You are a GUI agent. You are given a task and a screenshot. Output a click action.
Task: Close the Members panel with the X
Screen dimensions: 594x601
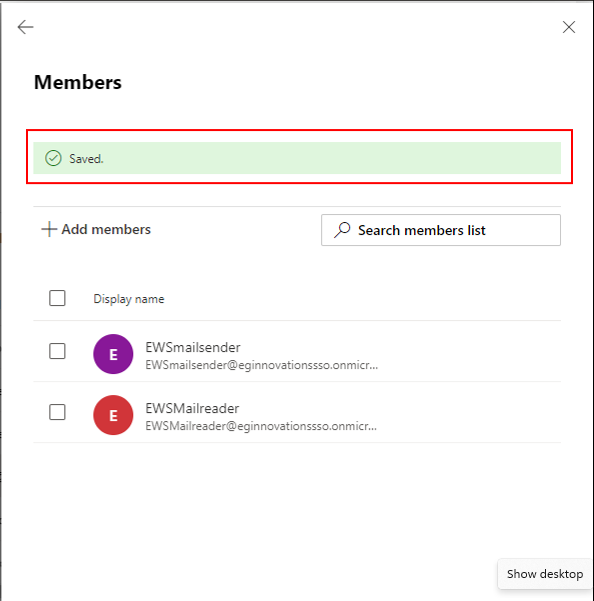click(569, 27)
